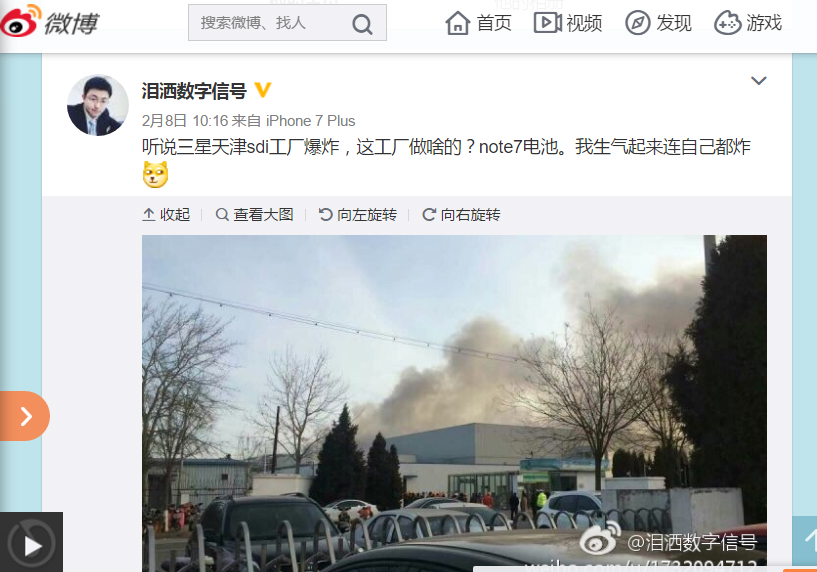Click the factory smoke photo
Viewport: 817px width, 572px height.
454,403
